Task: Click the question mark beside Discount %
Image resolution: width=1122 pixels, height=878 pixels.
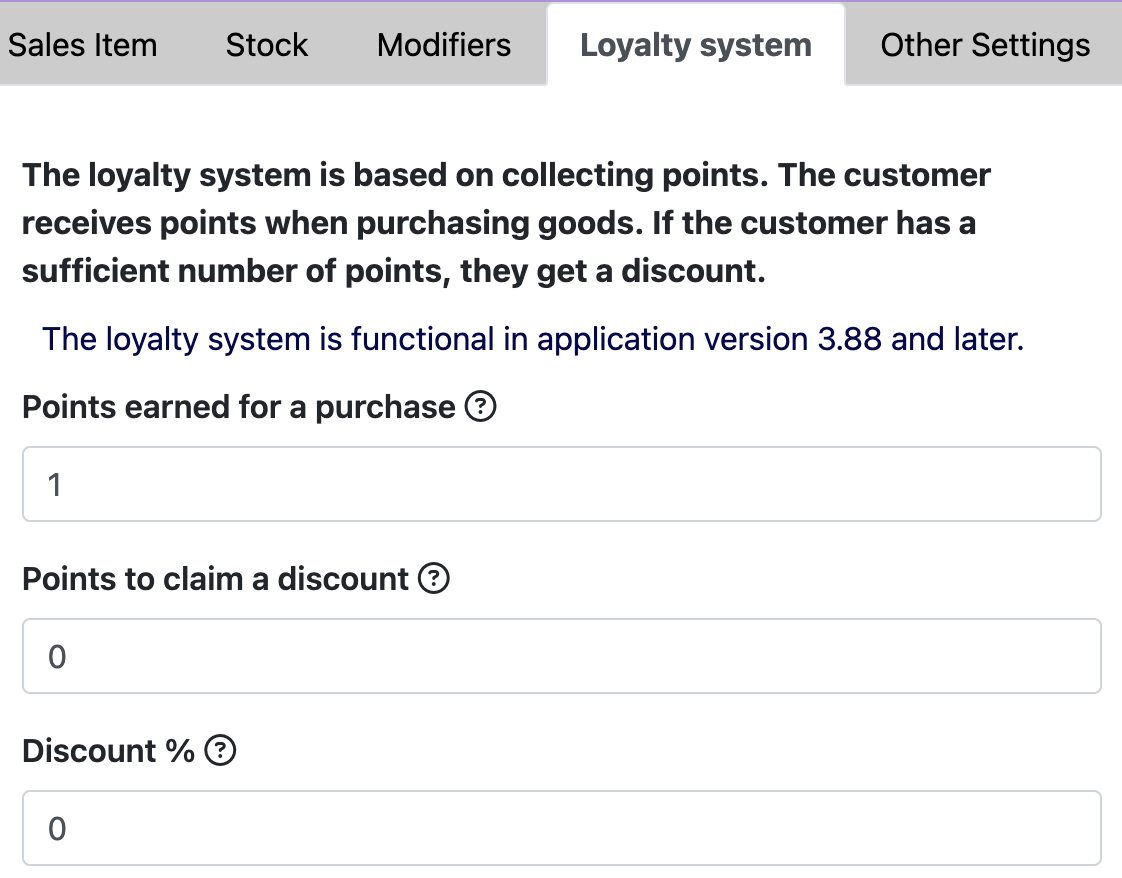Action: click(x=220, y=751)
